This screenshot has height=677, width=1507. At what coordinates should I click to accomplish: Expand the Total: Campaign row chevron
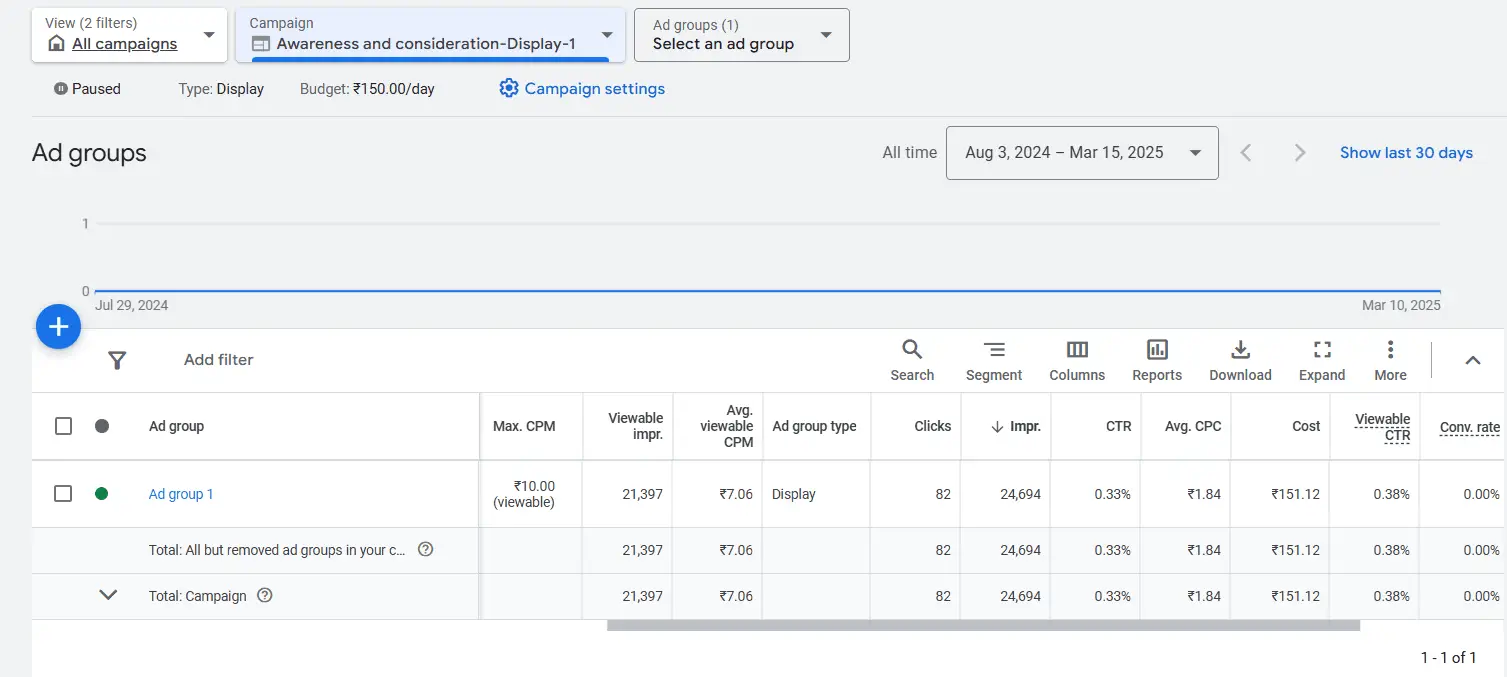point(108,595)
